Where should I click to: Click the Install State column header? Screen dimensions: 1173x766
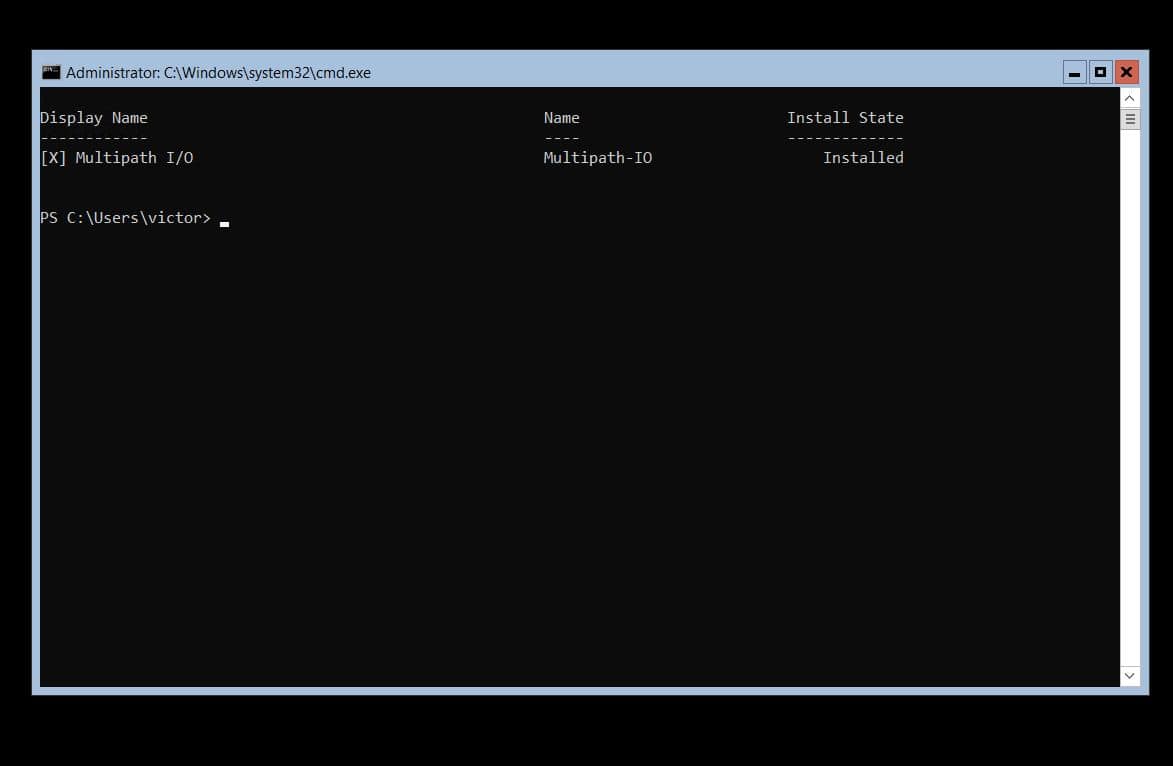click(845, 117)
